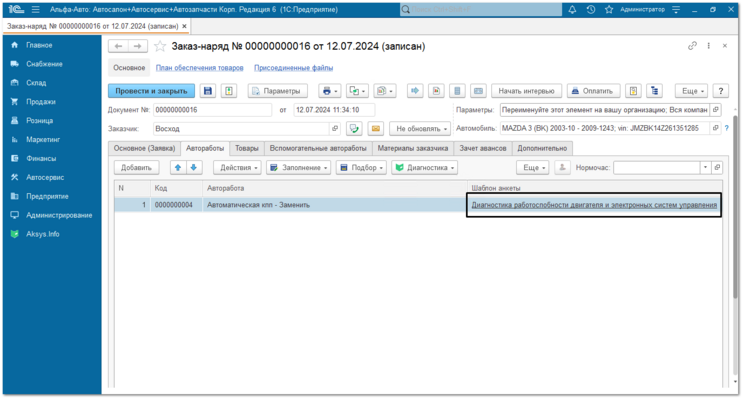Open the Склад section in sidebar

(x=36, y=82)
